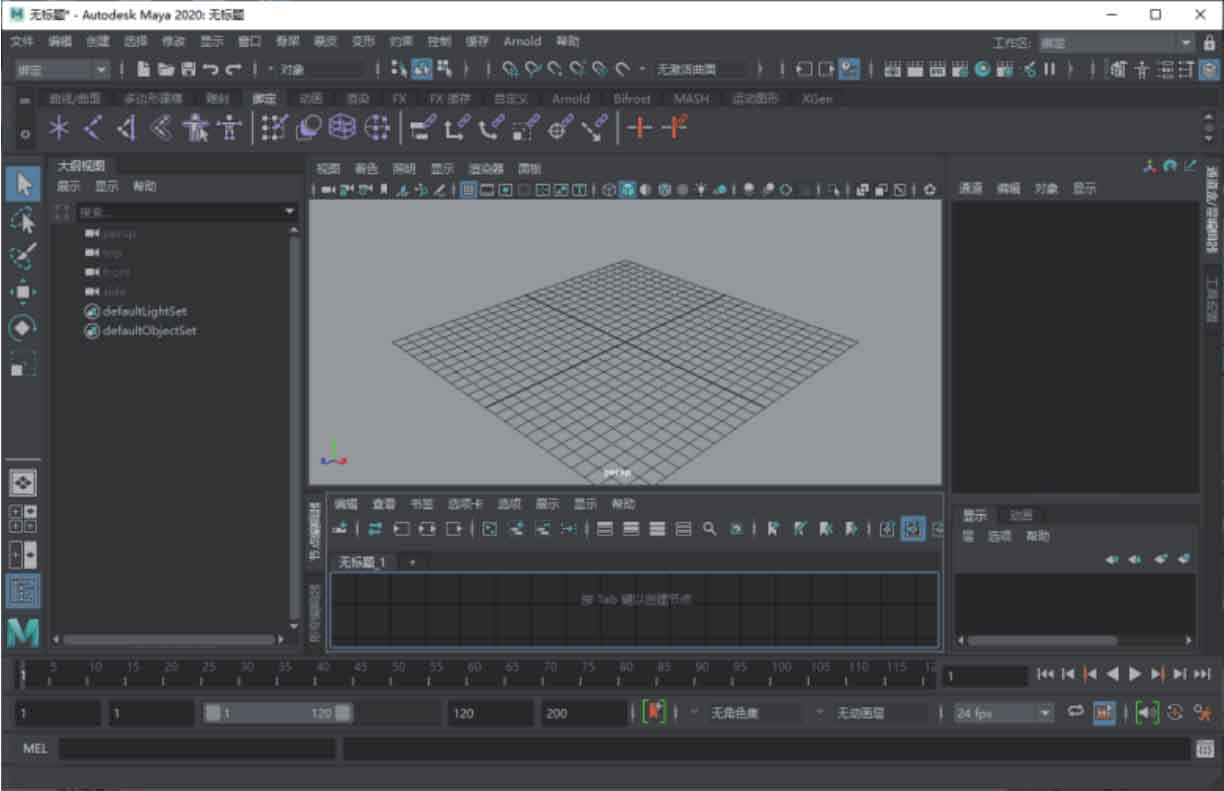Click the HumanIK skeleton shelf icon
Viewport: 1224px width, 791px height.
pos(229,127)
